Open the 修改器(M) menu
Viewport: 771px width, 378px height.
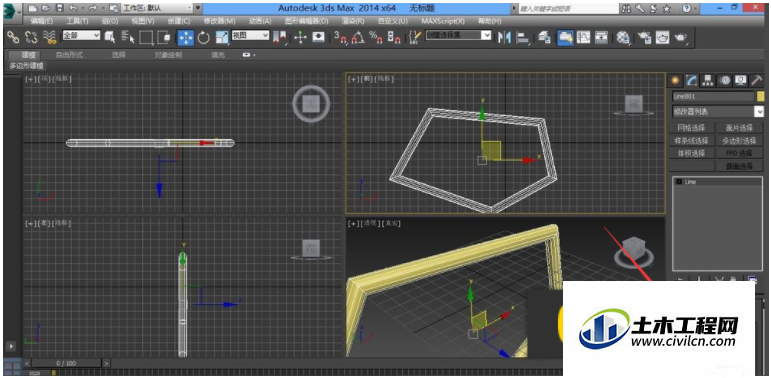[x=219, y=21]
